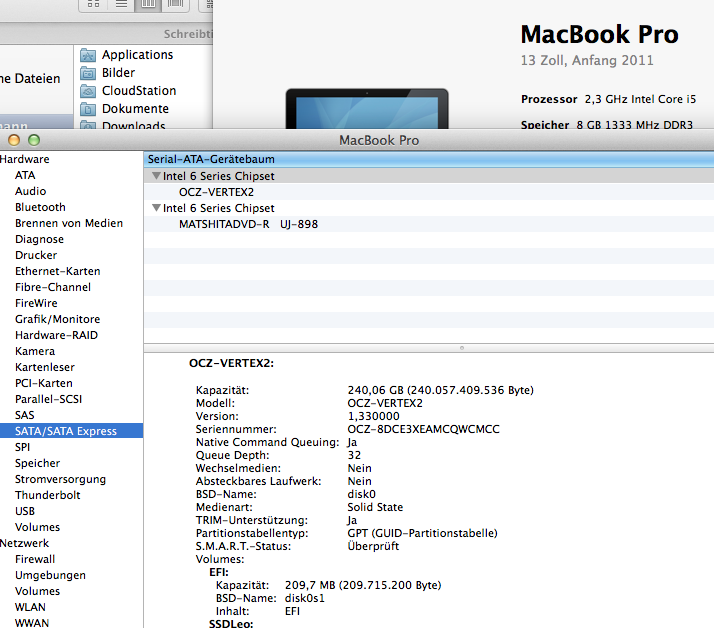This screenshot has height=628, width=714.
Task: Select Volumes under Netzwerk section
Action: [x=37, y=591]
